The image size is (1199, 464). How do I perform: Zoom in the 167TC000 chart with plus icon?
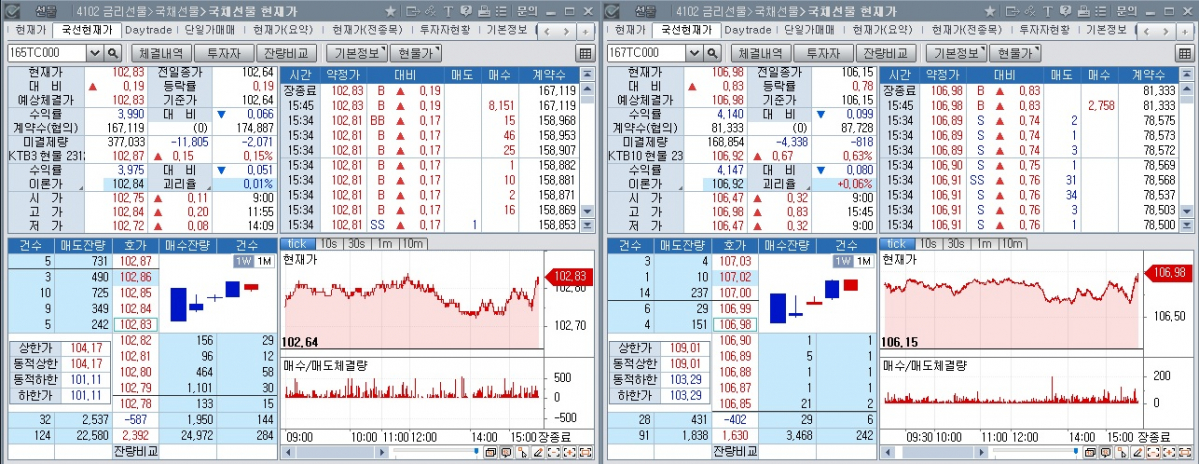(x=1169, y=453)
